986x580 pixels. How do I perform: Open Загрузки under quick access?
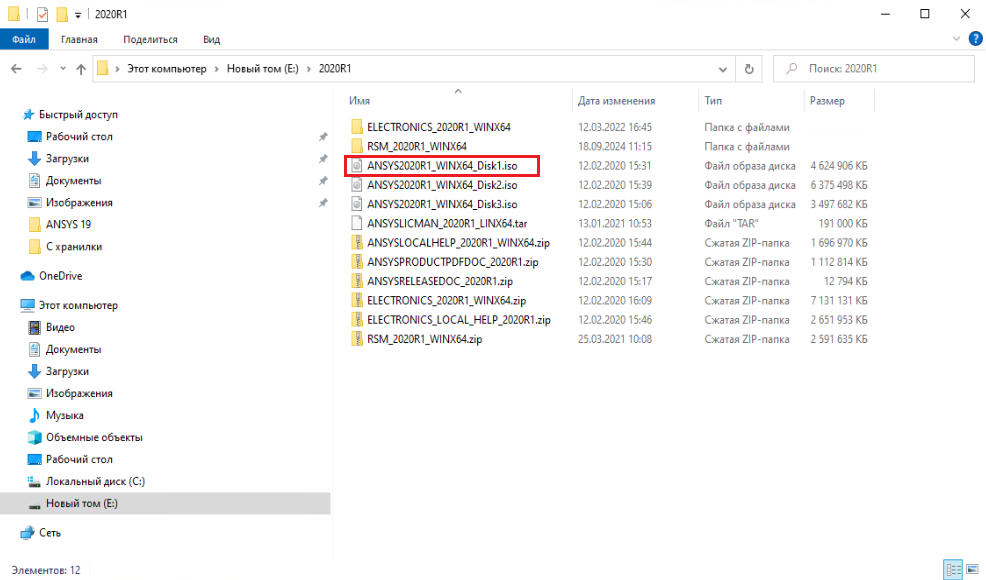67,159
